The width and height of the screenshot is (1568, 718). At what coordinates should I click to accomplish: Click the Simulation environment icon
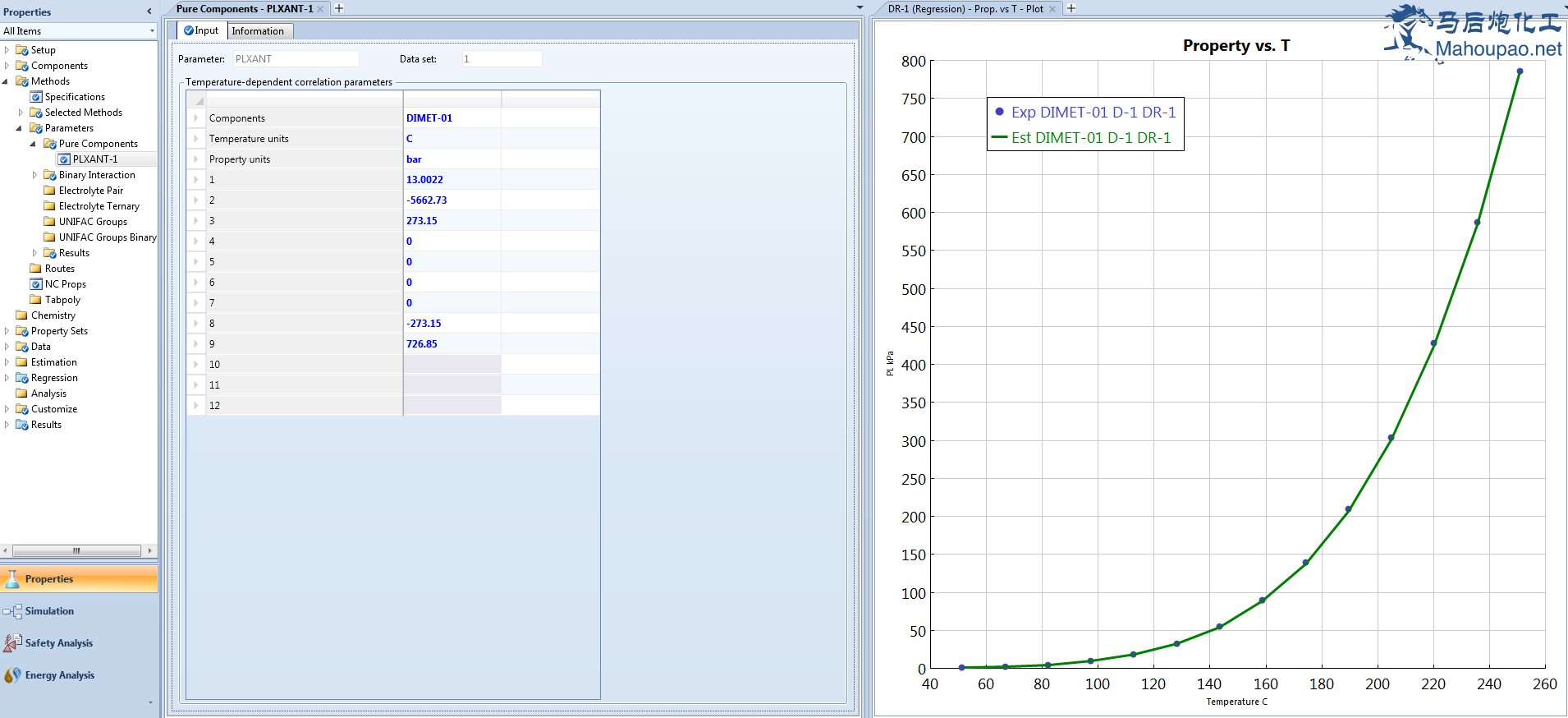tap(12, 611)
